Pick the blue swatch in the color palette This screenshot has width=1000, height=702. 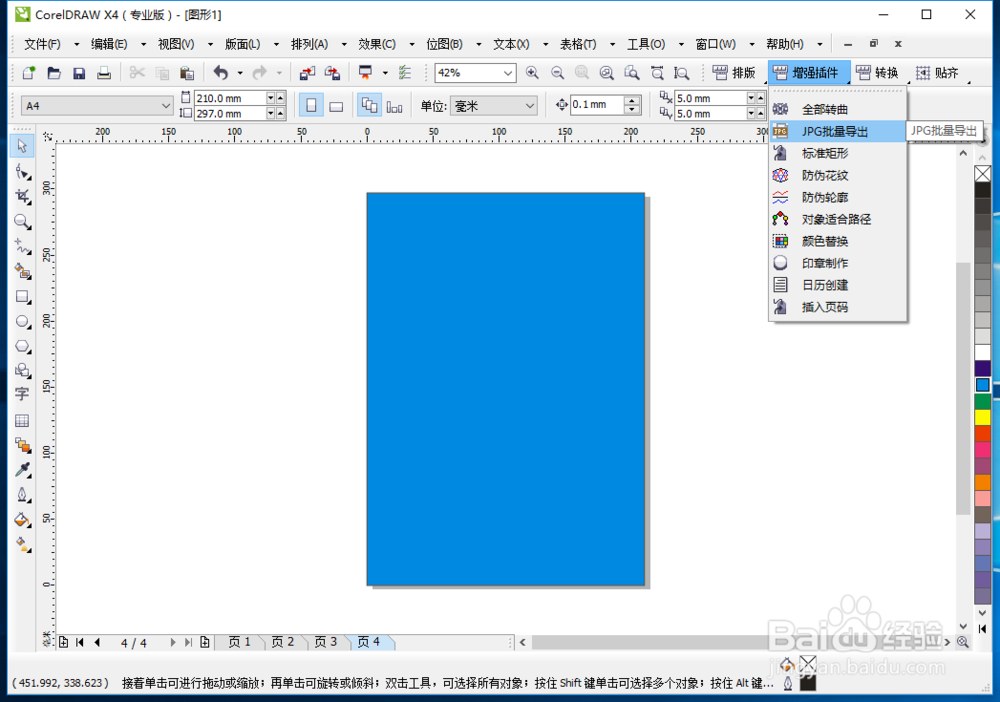(x=983, y=384)
